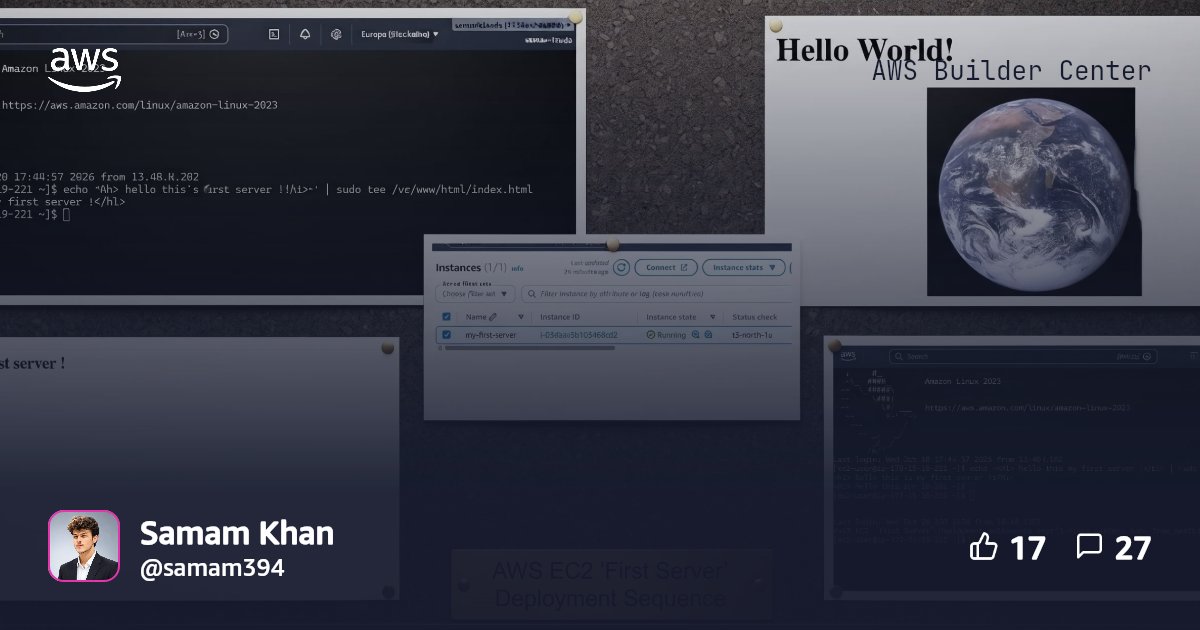Click the AWS logo in the lower-right terminal
The image size is (1200, 630).
(848, 355)
